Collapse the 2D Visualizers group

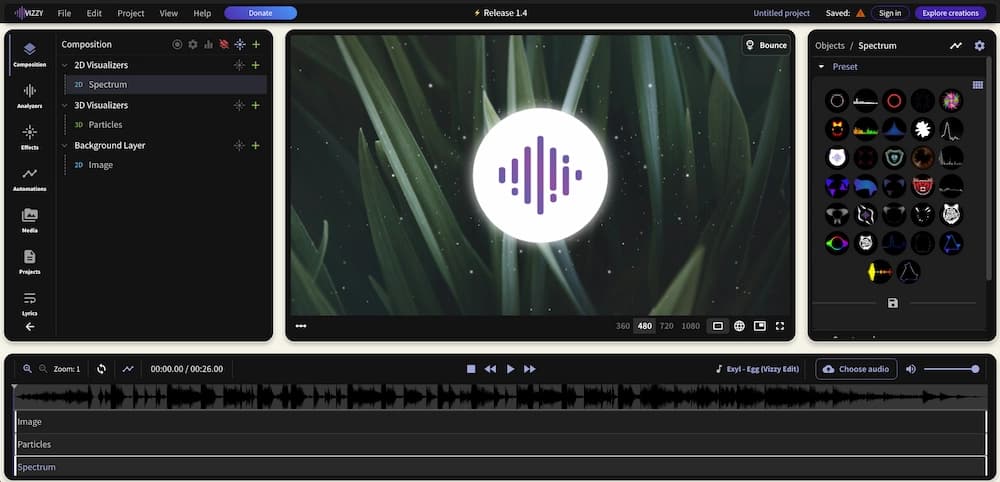[64, 66]
